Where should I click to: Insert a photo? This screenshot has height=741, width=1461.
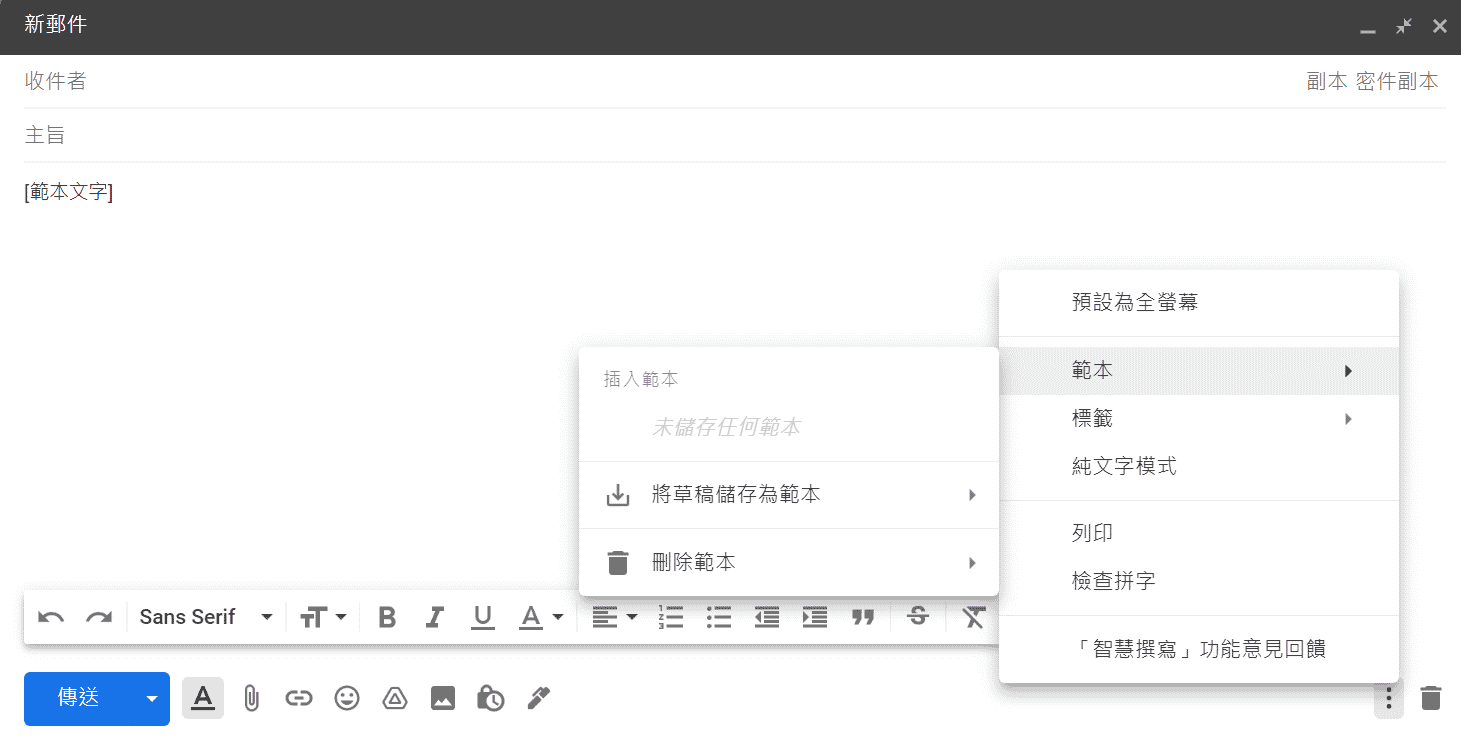pos(443,698)
